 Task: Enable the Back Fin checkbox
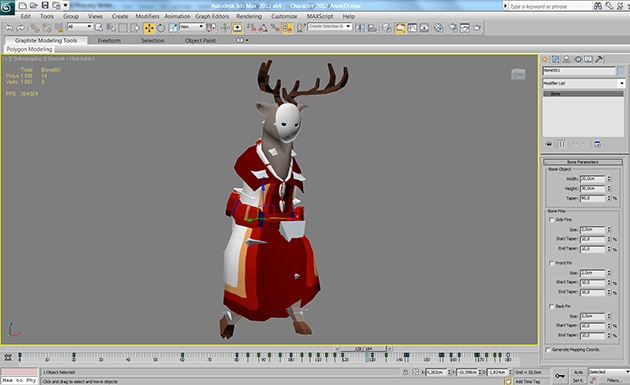pyautogui.click(x=552, y=306)
